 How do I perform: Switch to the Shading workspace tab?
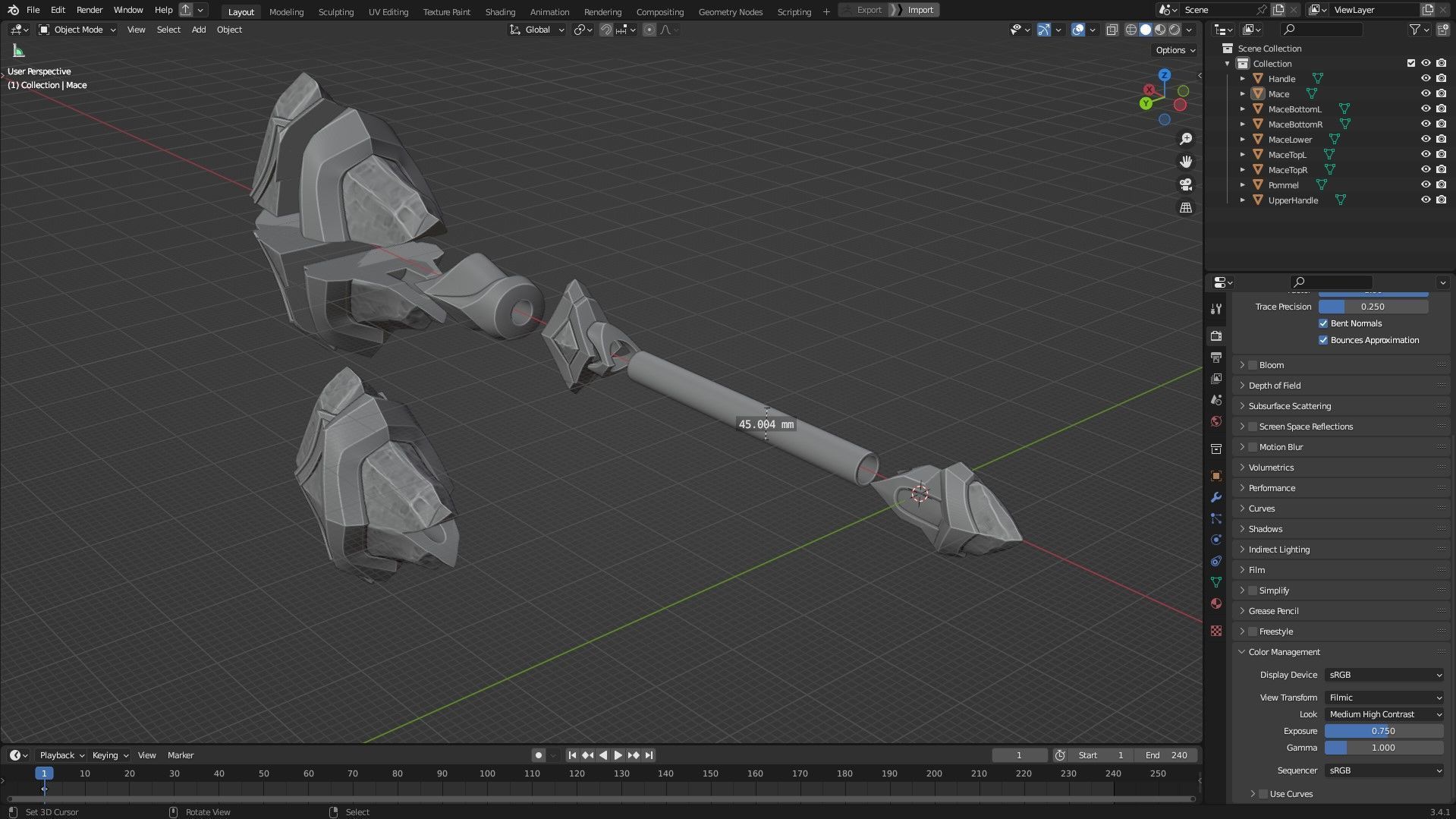pyautogui.click(x=500, y=11)
